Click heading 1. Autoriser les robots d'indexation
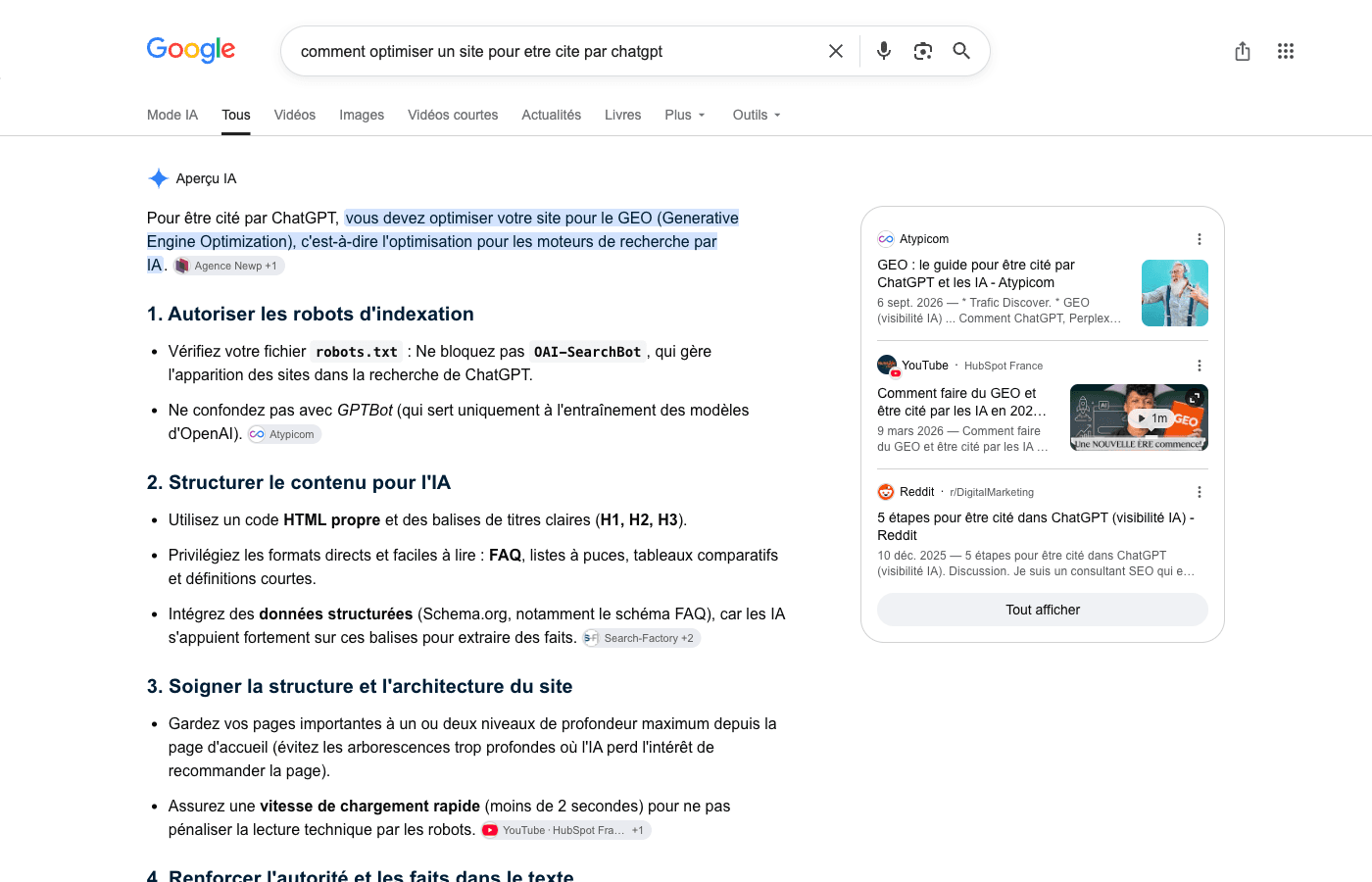 tap(311, 314)
